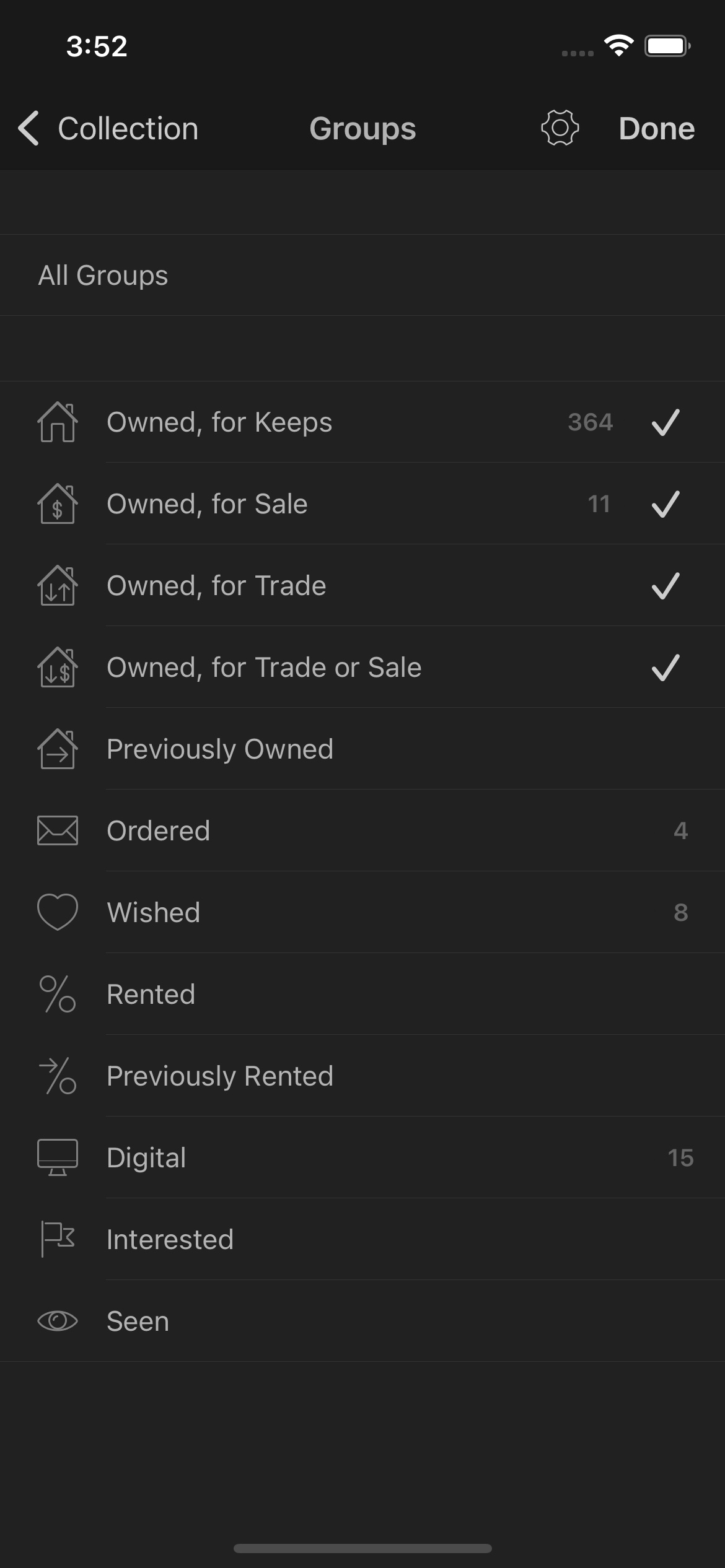Uncheck the Owned, for Keeps checkmark
This screenshot has width=725, height=1568.
click(x=666, y=422)
